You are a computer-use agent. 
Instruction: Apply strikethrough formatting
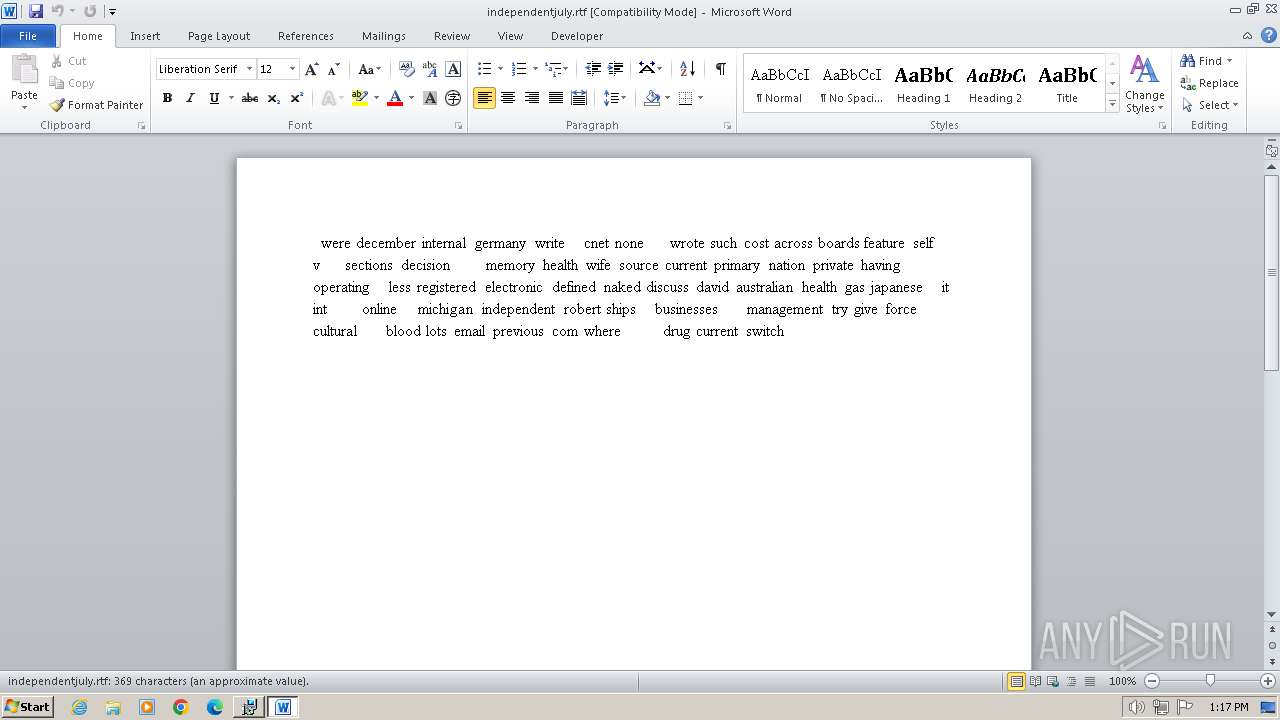250,98
